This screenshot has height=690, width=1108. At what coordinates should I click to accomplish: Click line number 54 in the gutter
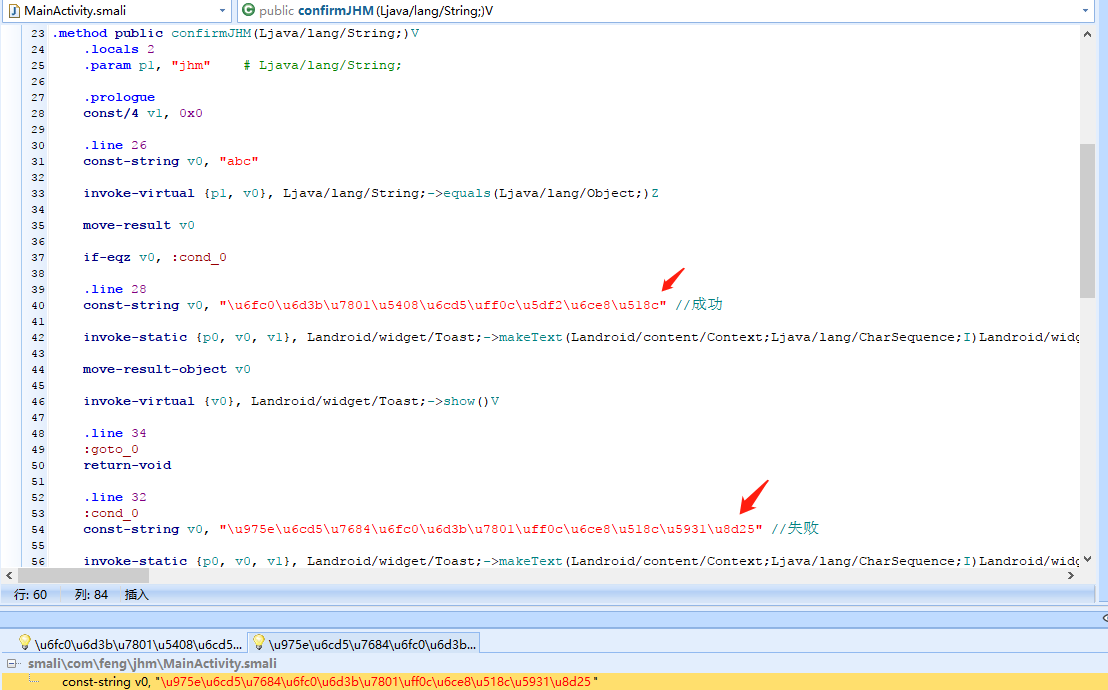pos(37,530)
